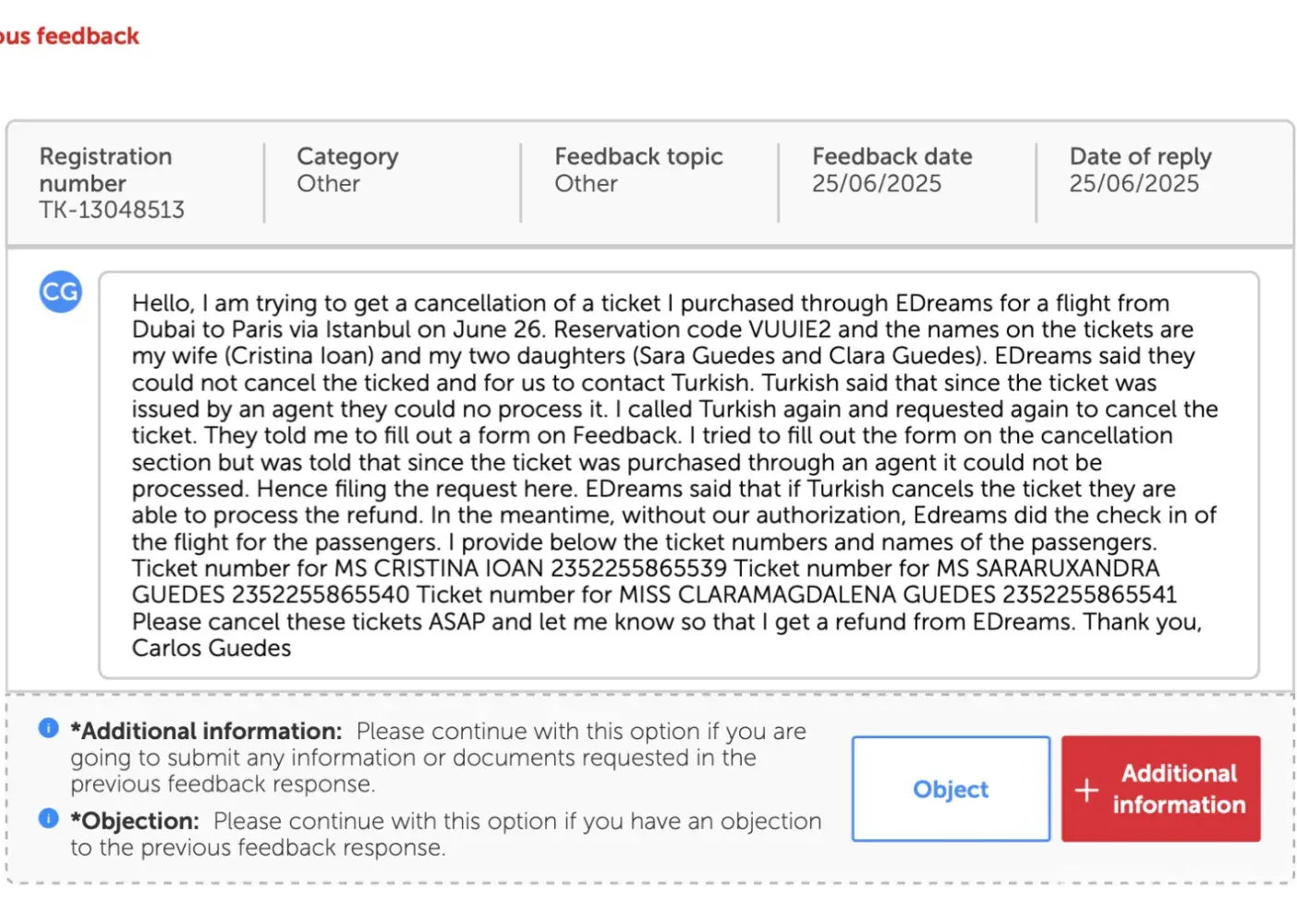Open the red feedback heading link

pyautogui.click(x=70, y=36)
